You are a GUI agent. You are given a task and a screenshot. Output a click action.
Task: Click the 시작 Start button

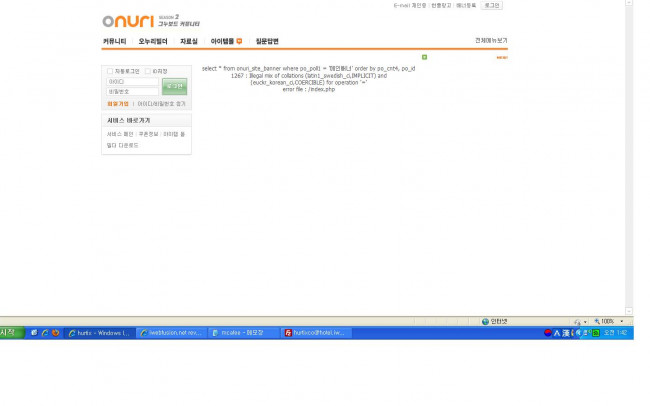(x=12, y=333)
